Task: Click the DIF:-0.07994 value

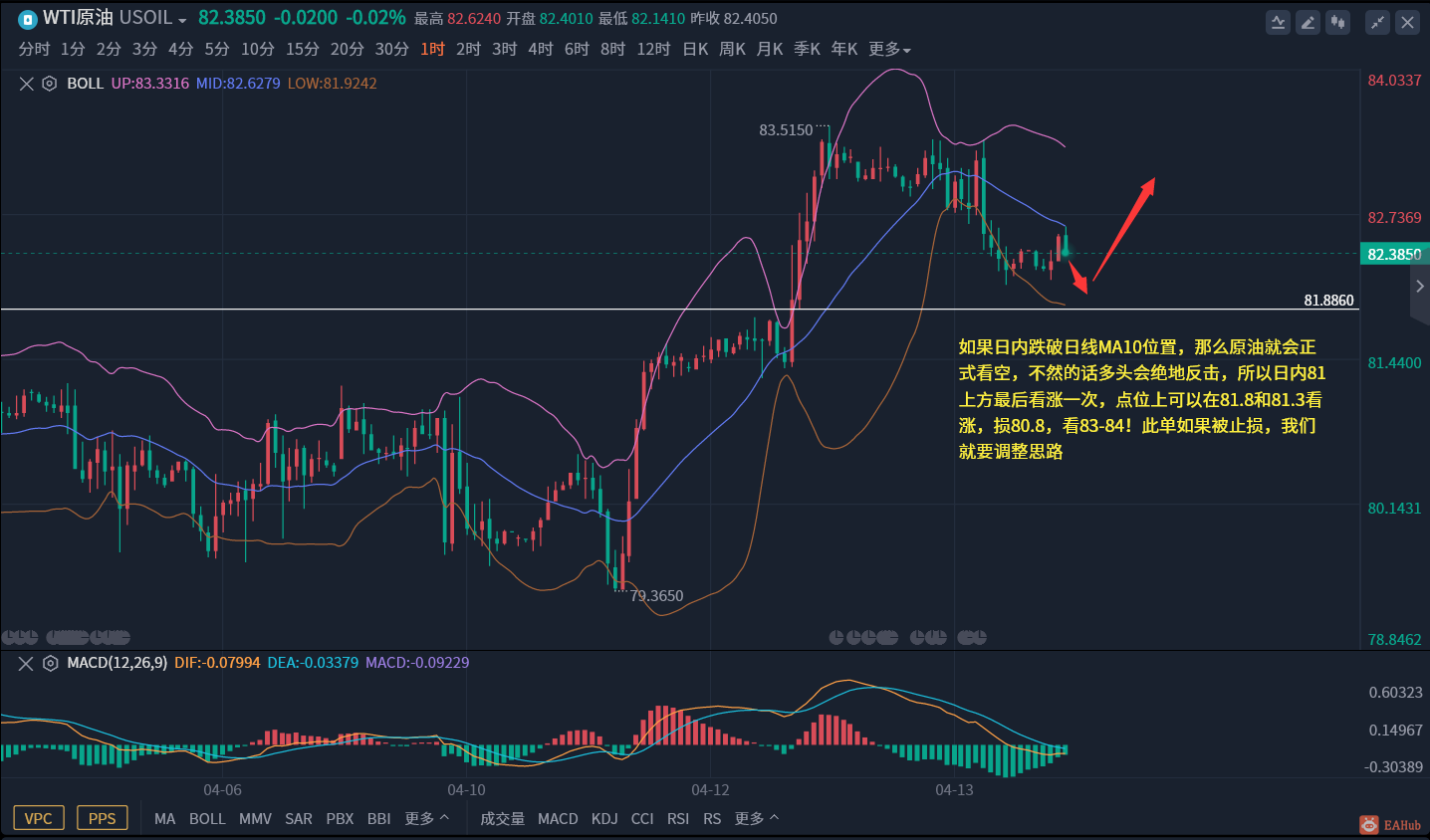Action: [217, 663]
